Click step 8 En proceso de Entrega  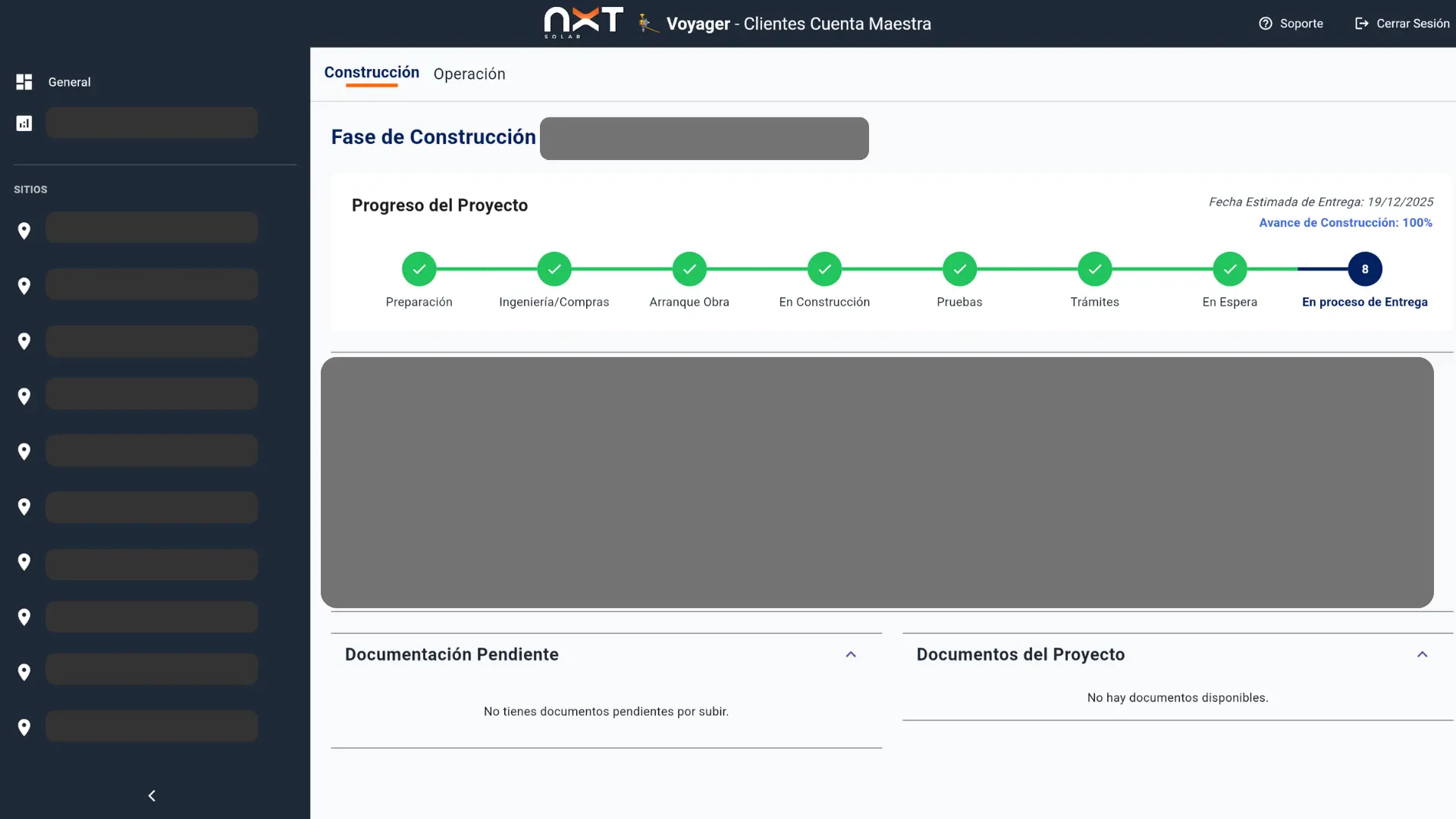coord(1365,269)
